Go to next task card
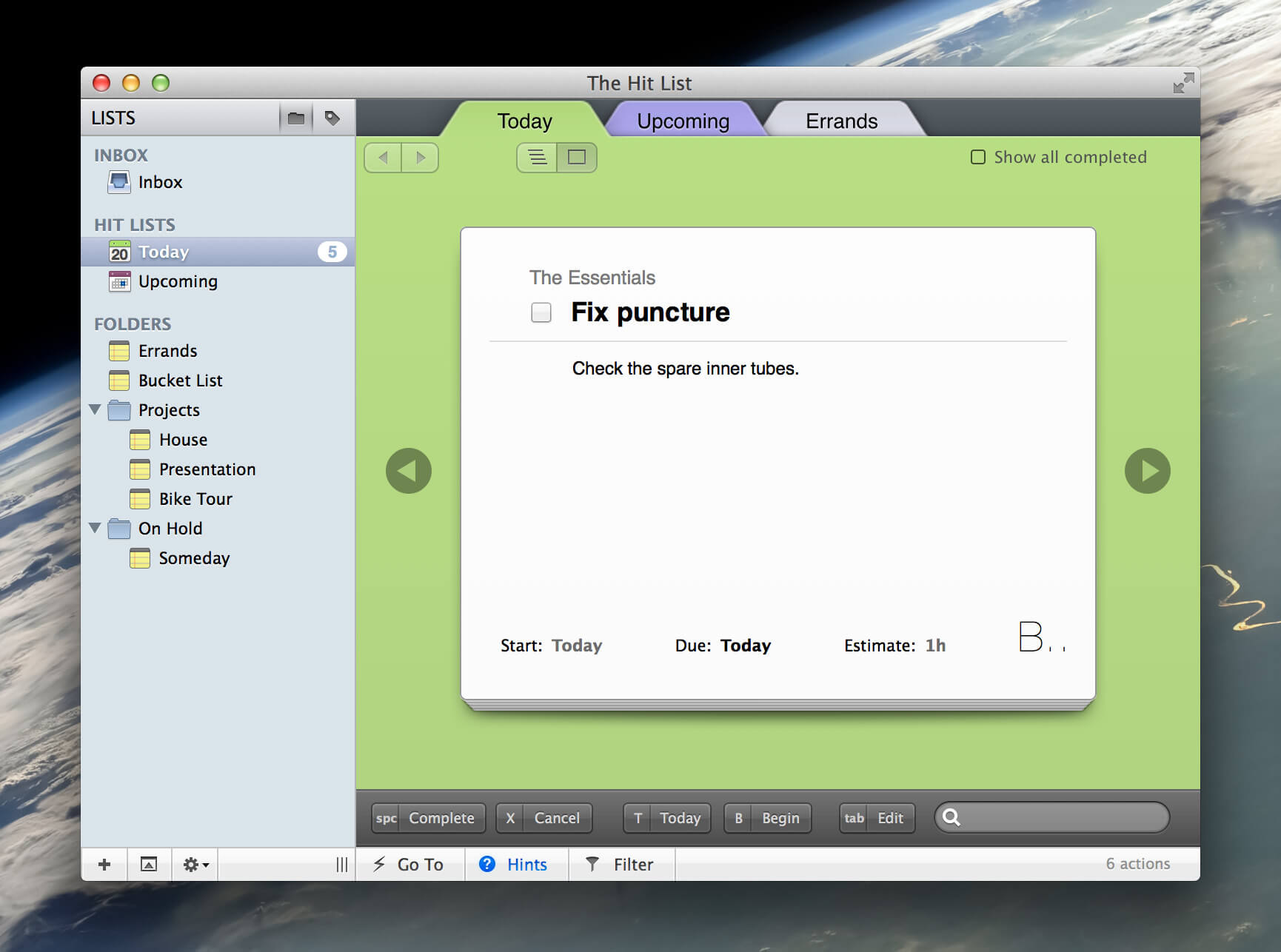1281x952 pixels. [x=1147, y=471]
